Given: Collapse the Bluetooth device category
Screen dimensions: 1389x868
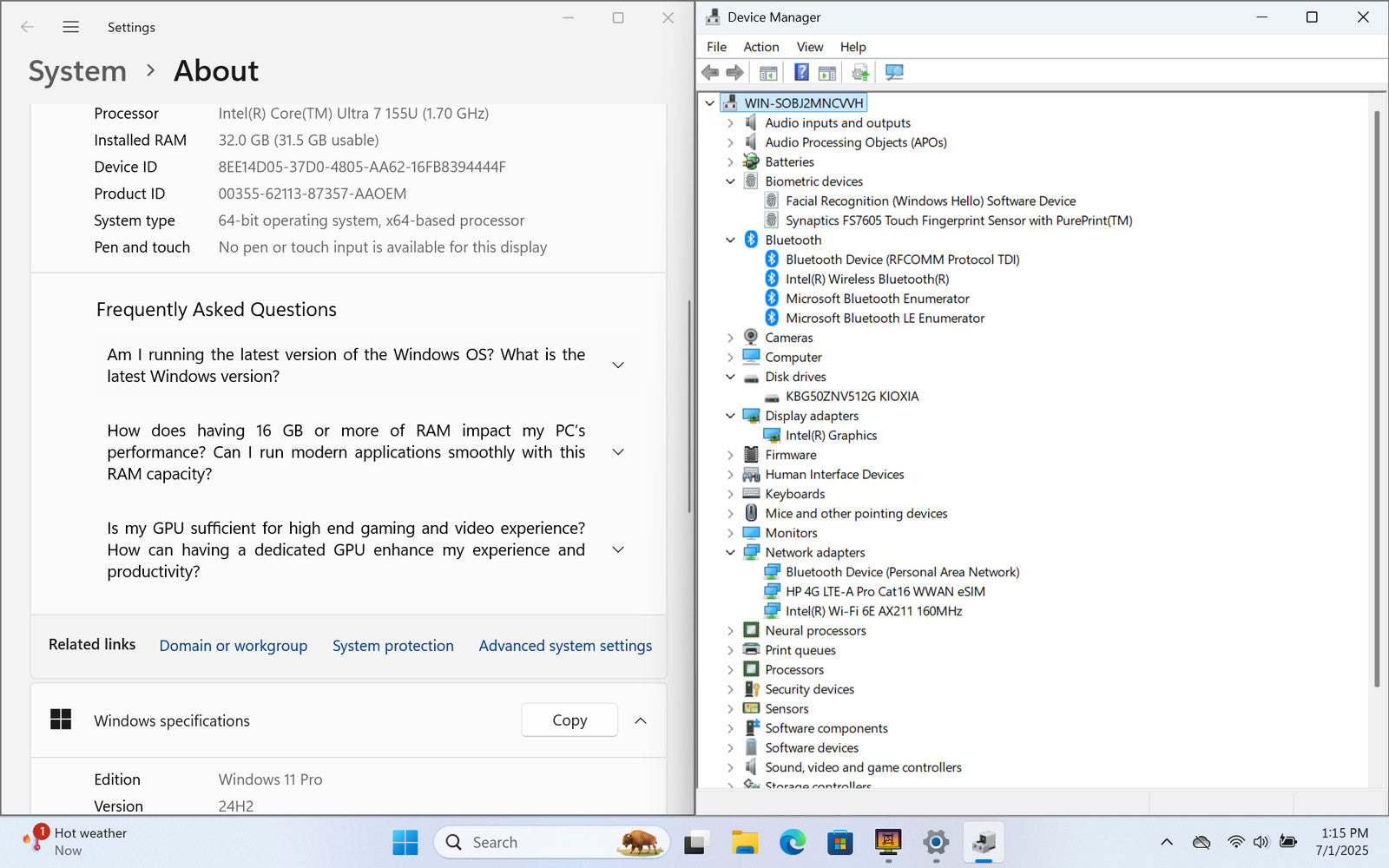Looking at the screenshot, I should coord(730,240).
